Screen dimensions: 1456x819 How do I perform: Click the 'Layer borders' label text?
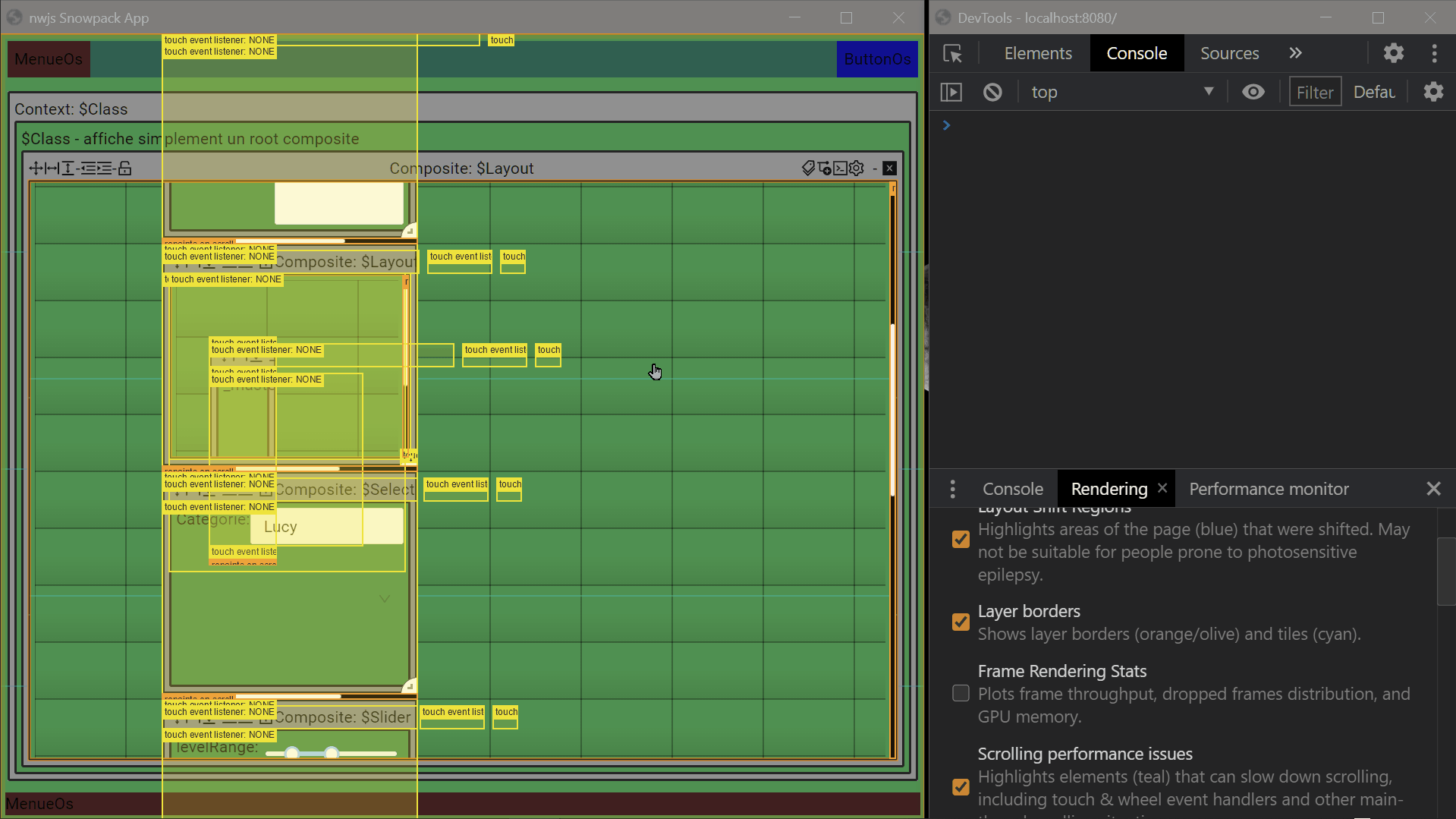click(x=1029, y=611)
